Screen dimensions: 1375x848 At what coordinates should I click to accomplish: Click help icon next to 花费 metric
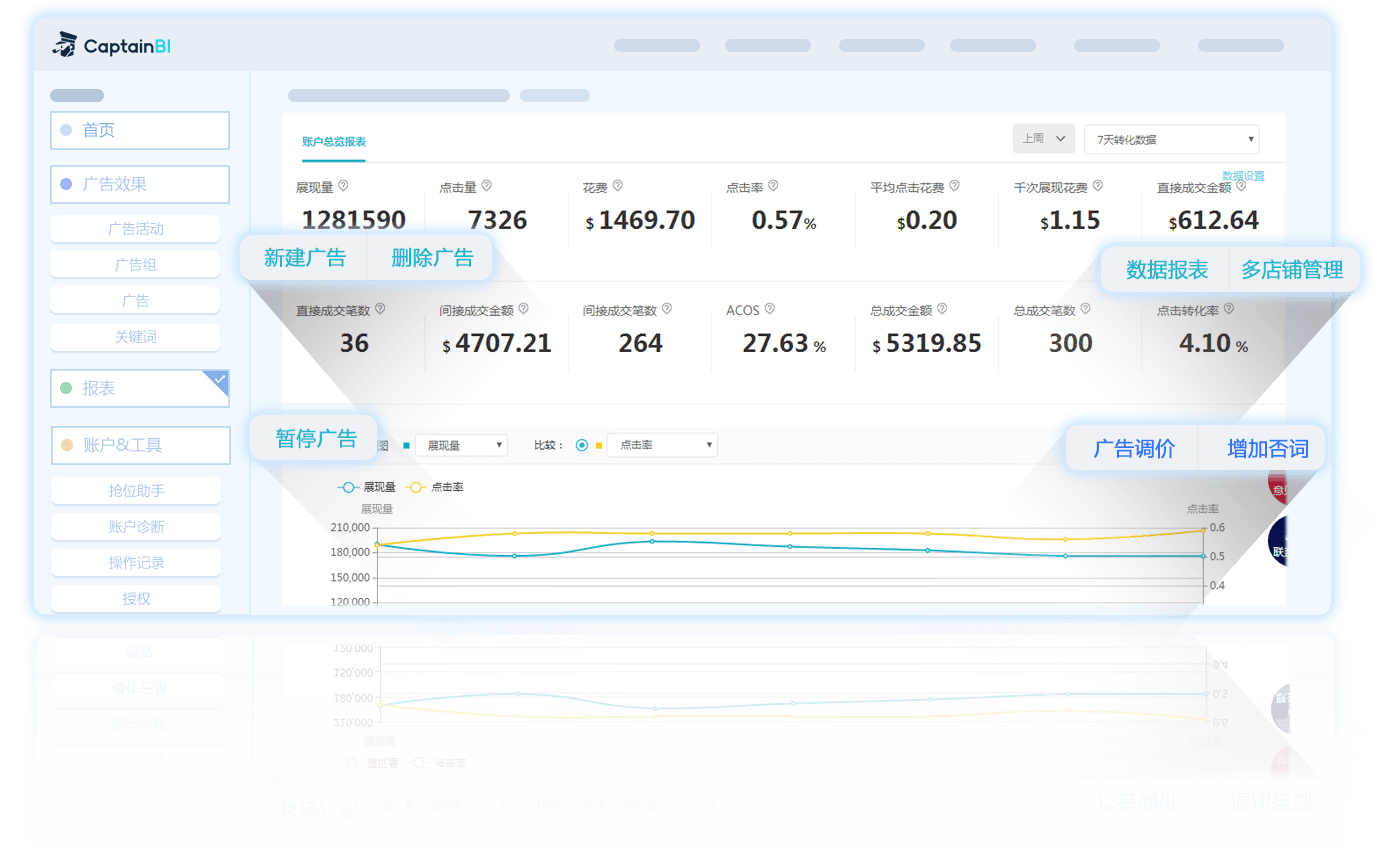coord(617,186)
